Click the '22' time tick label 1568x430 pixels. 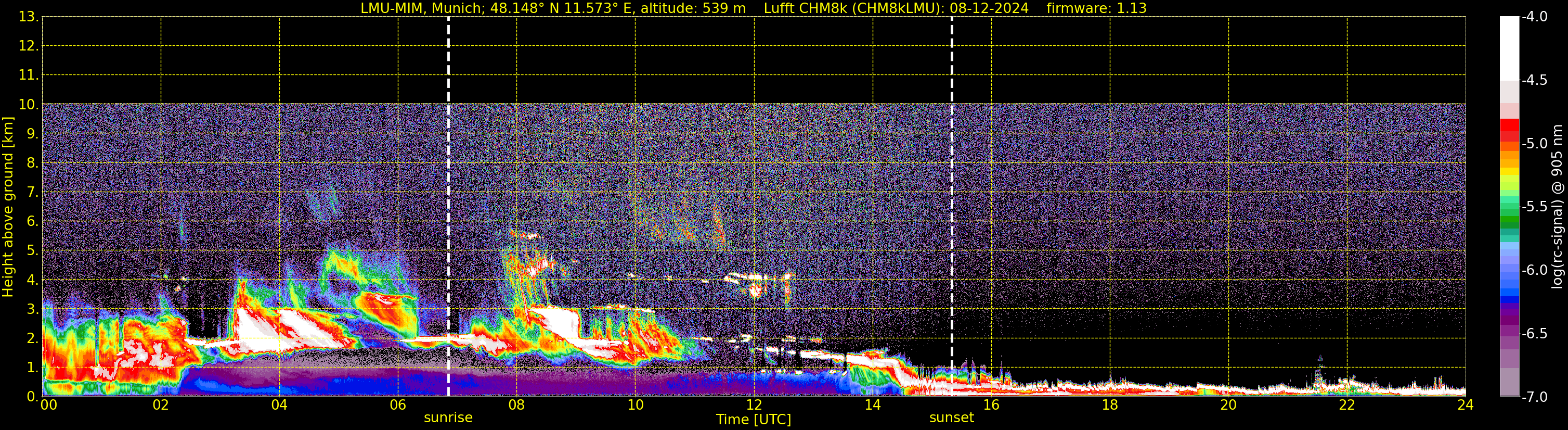coord(1347,405)
